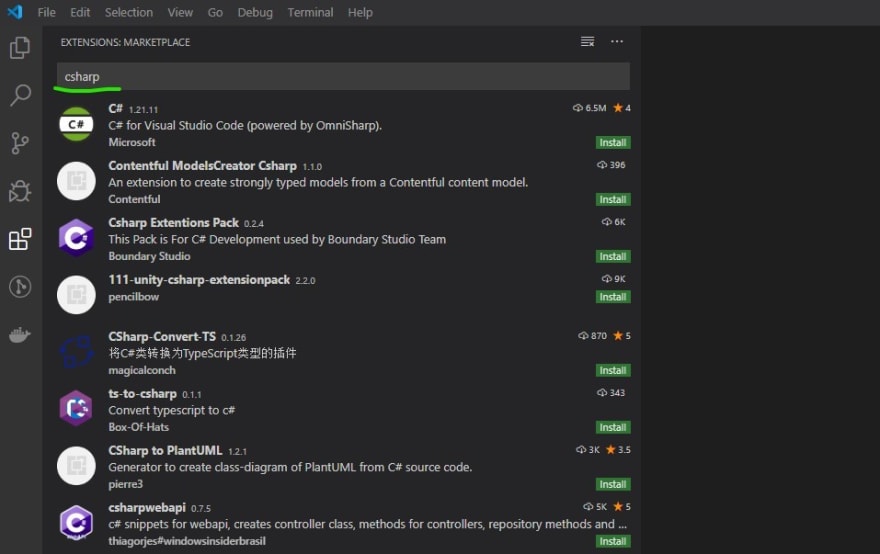Open the Docker whale icon view
Screen dimensions: 880x554
[x=20, y=335]
